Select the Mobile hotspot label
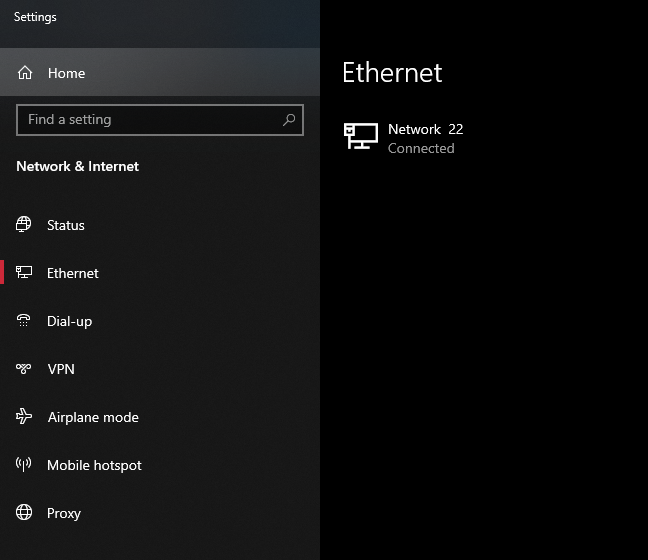This screenshot has height=560, width=648. 94,465
